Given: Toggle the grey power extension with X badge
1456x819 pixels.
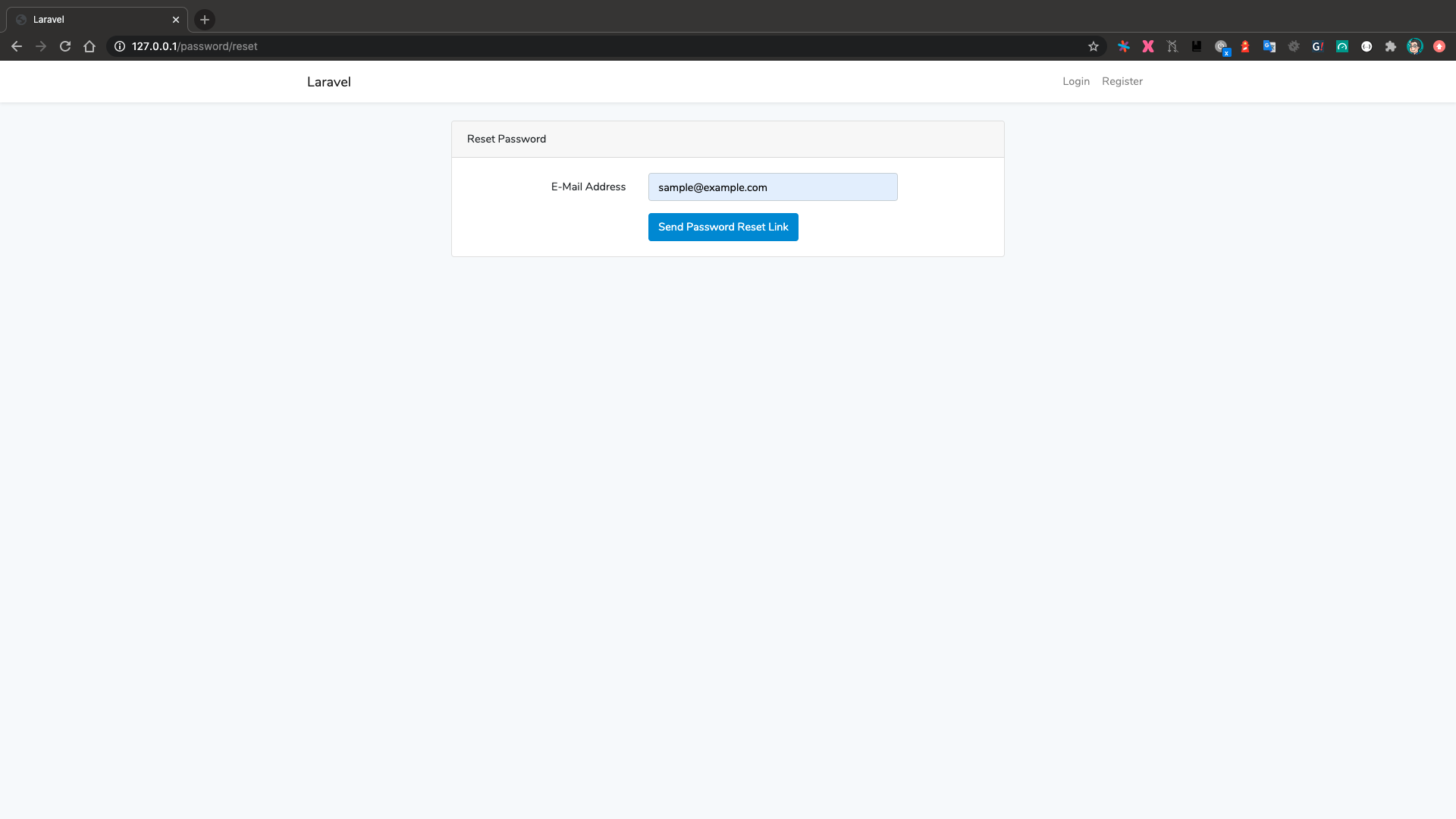Looking at the screenshot, I should click(1221, 46).
